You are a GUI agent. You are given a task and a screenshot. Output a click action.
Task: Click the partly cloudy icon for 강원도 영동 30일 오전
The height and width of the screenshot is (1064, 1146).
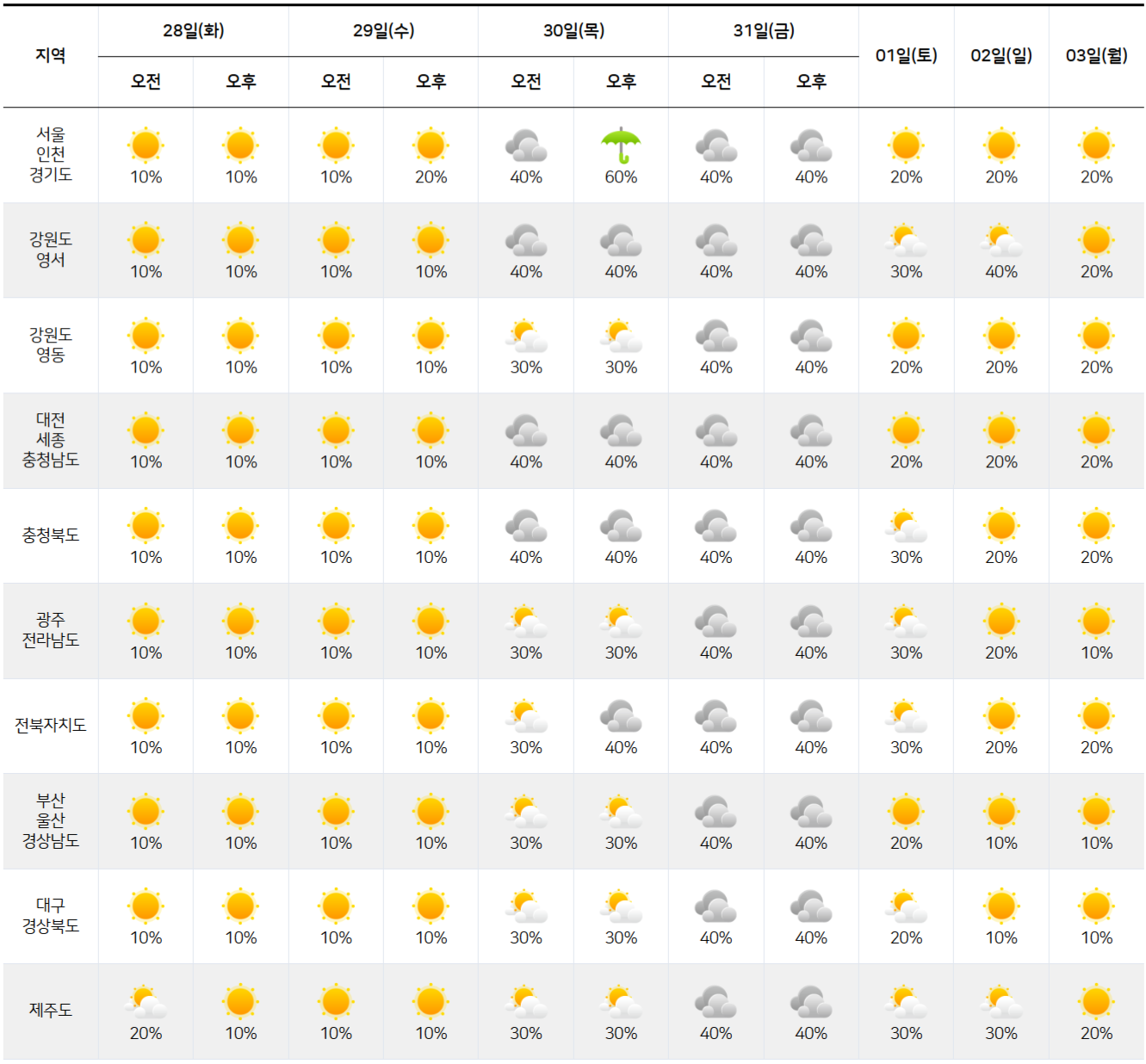click(x=526, y=336)
